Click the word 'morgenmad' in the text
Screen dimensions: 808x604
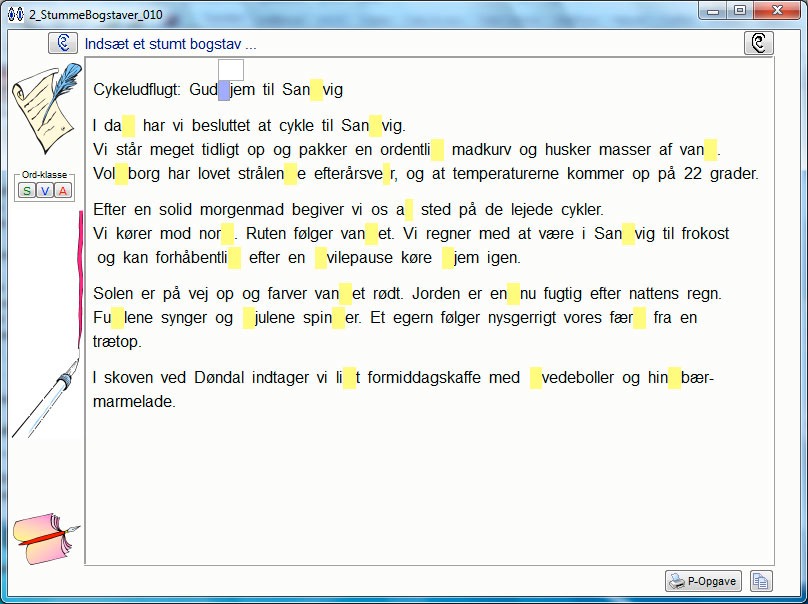pos(242,210)
